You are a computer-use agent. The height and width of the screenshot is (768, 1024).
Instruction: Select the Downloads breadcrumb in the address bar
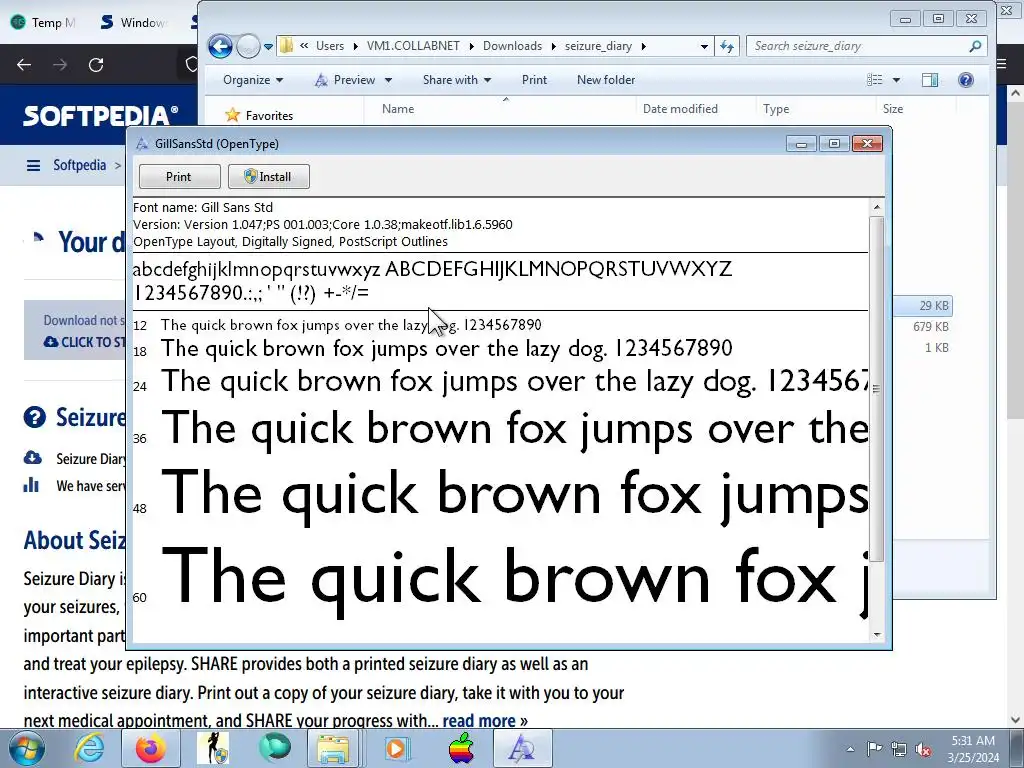point(512,46)
